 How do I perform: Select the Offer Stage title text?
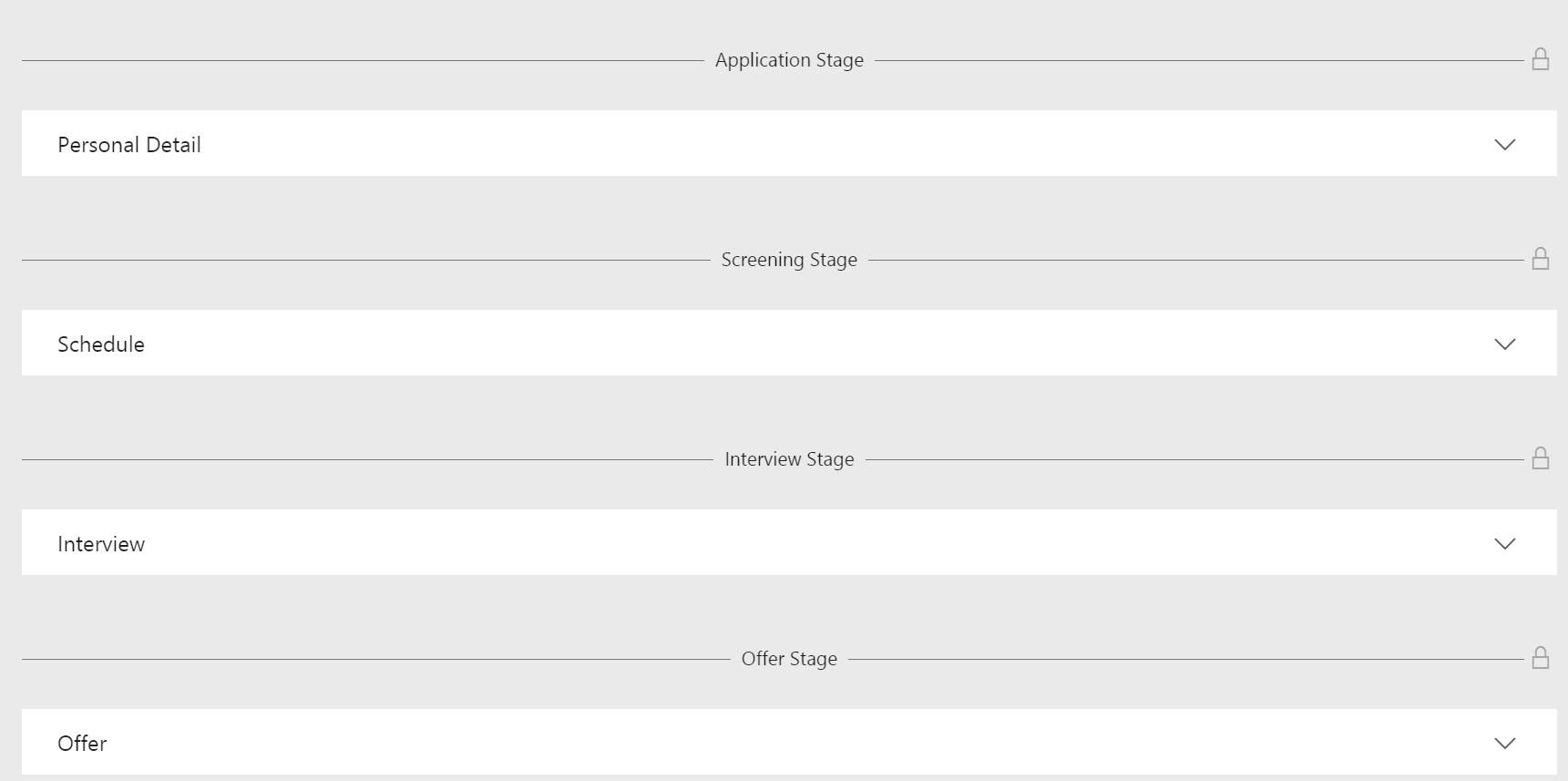tap(789, 658)
